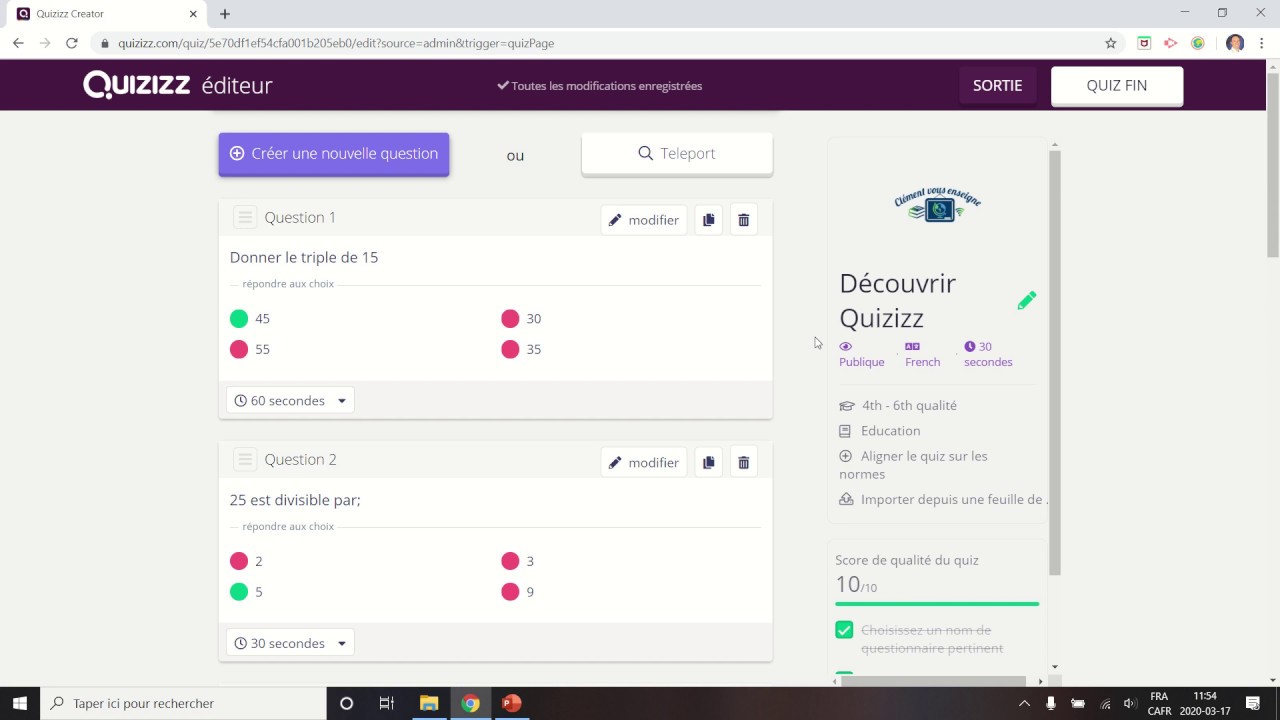Select the Quizizz Creator browser tab
The width and height of the screenshot is (1280, 720).
pyautogui.click(x=105, y=14)
